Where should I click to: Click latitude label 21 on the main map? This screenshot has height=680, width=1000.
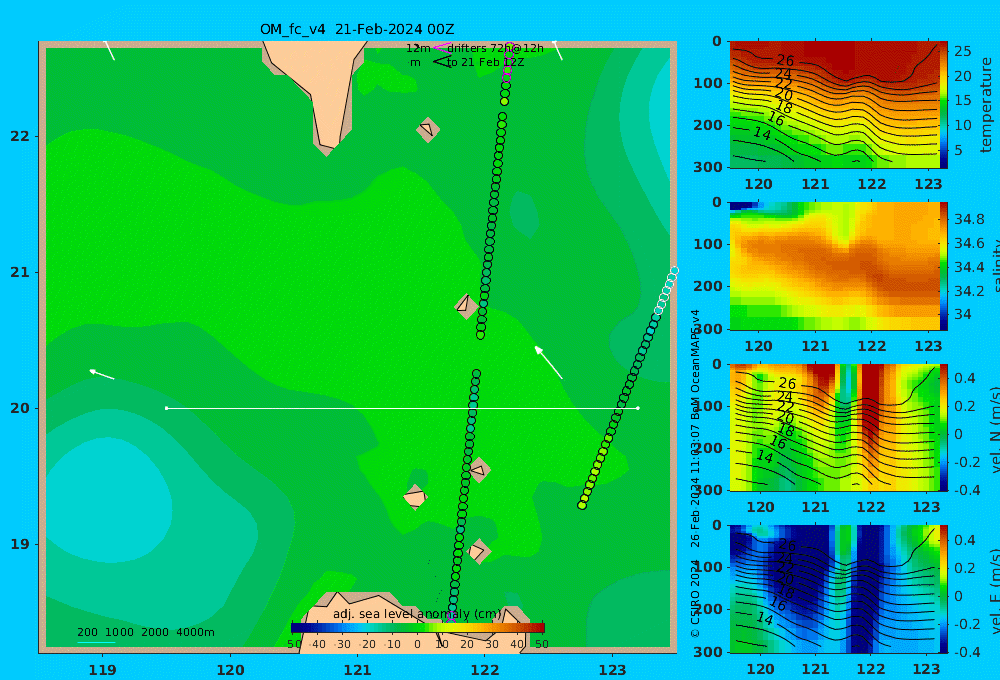tap(20, 272)
